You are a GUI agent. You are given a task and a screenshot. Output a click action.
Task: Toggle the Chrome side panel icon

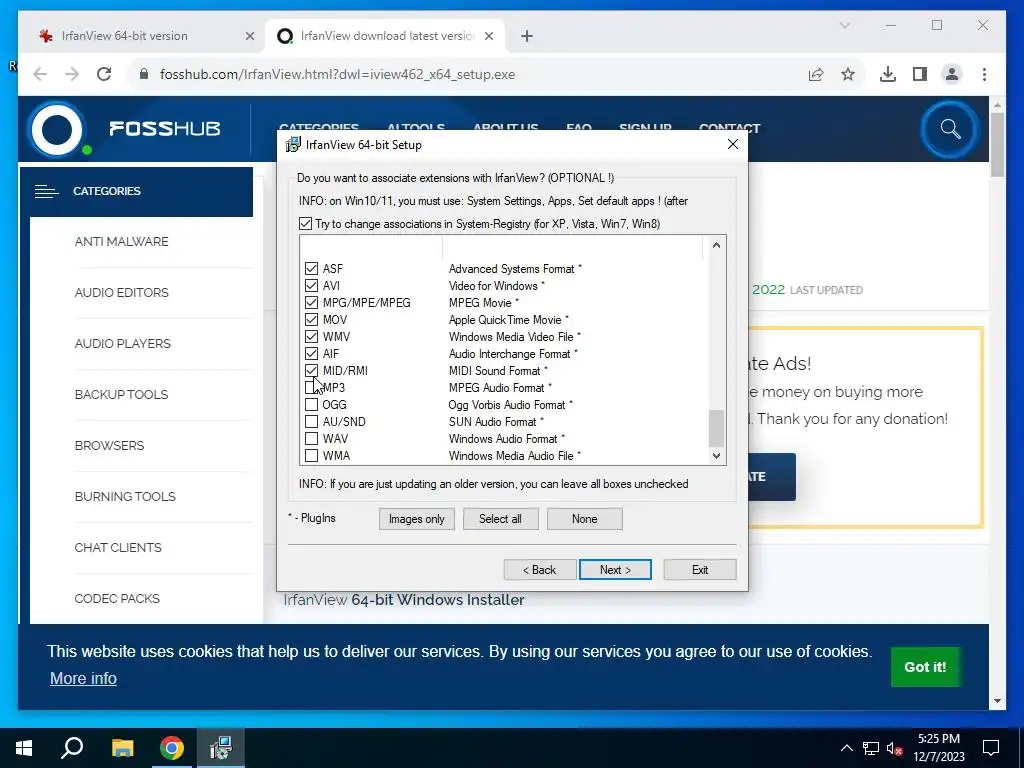click(920, 74)
